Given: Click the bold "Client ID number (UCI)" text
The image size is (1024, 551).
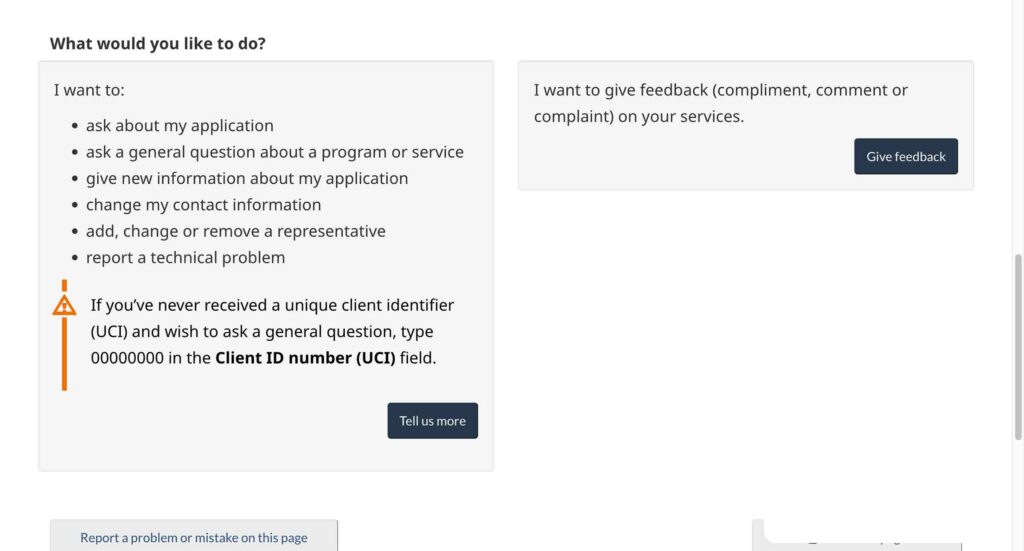Looking at the screenshot, I should pyautogui.click(x=305, y=357).
